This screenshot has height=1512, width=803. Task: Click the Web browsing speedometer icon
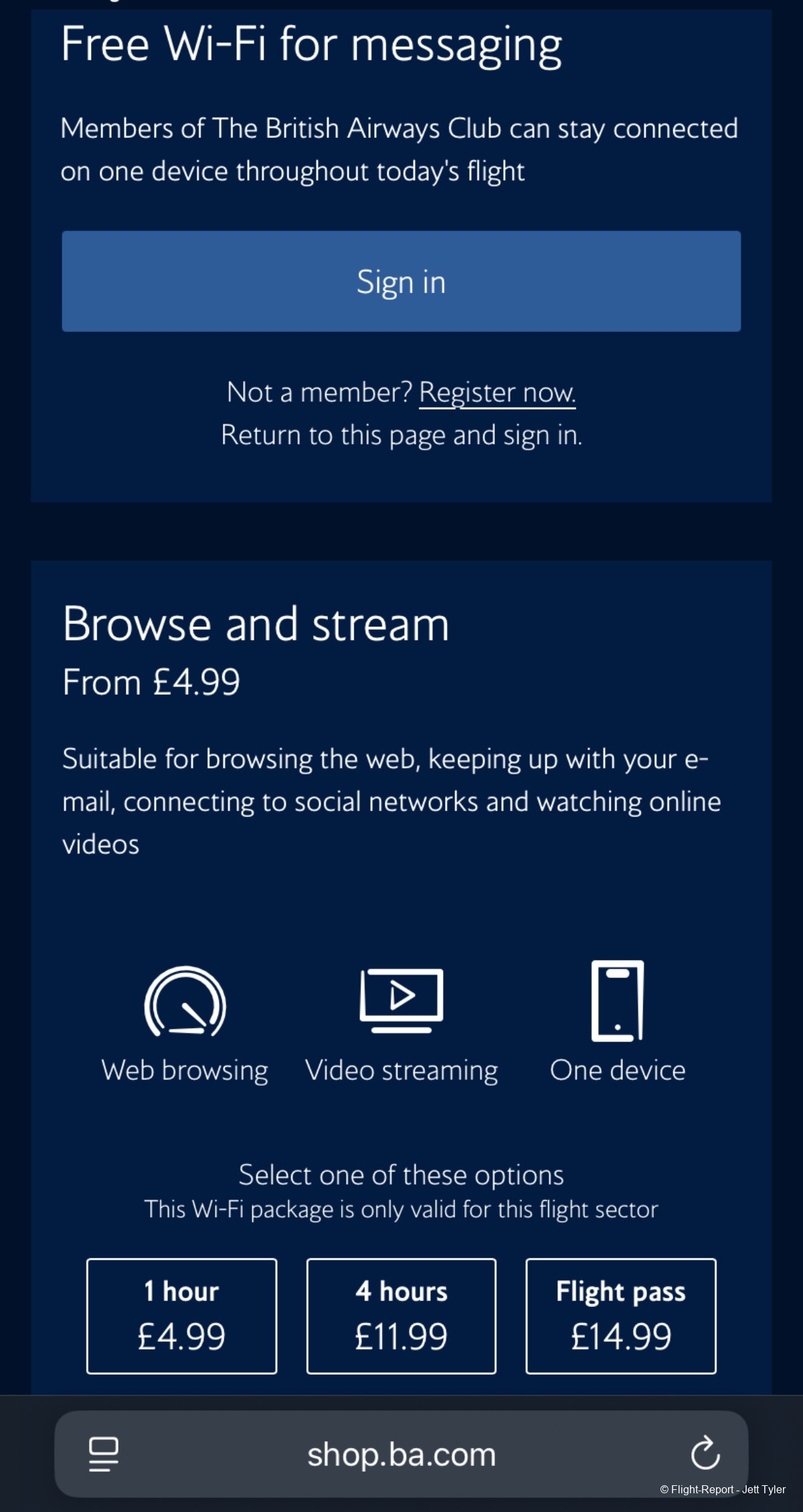(x=185, y=1001)
